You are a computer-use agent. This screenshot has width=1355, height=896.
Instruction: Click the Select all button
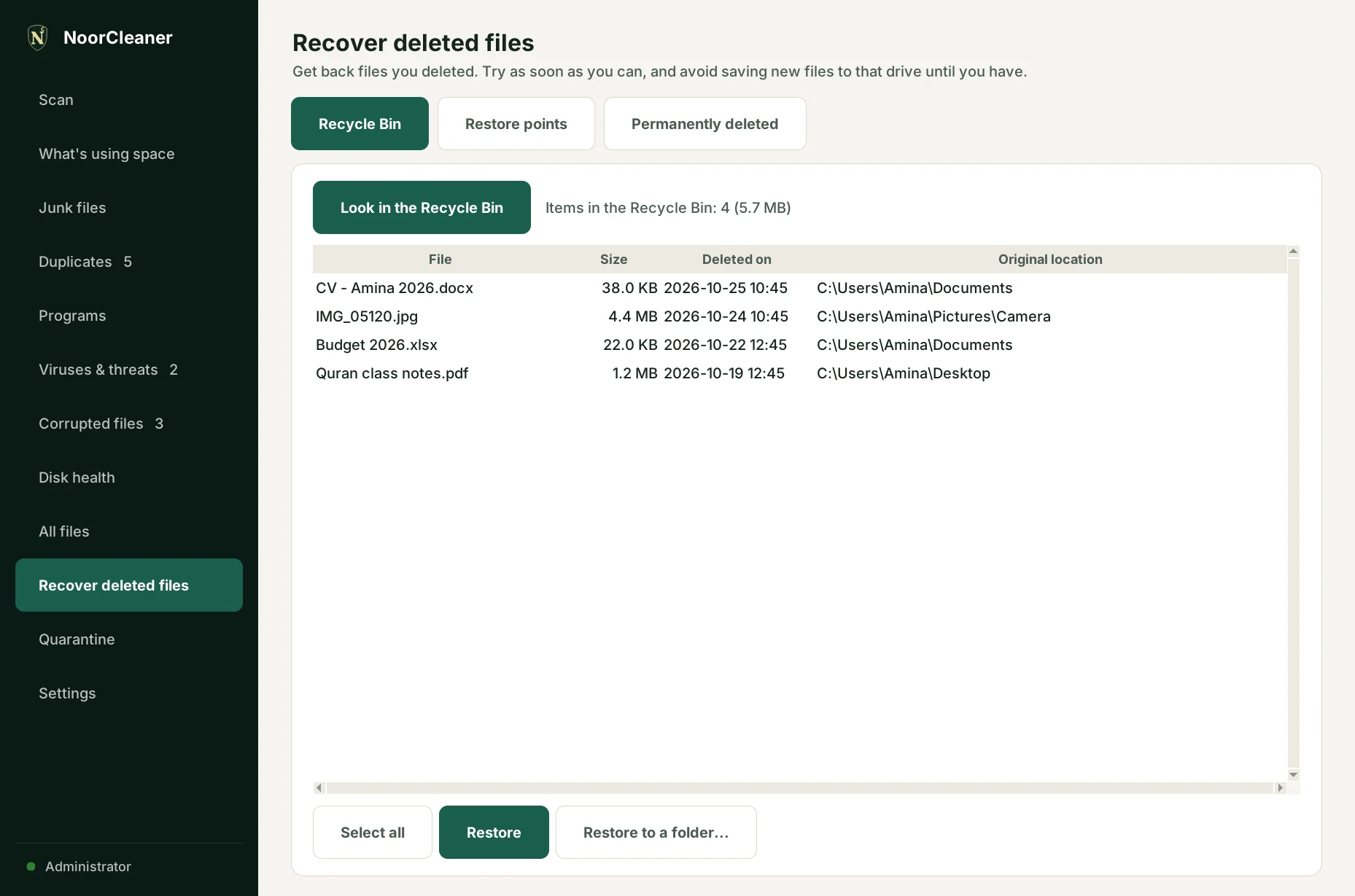[x=373, y=833]
